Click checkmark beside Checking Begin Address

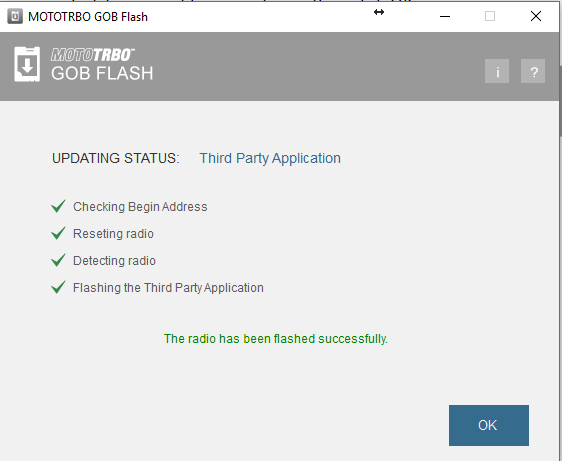(x=58, y=206)
